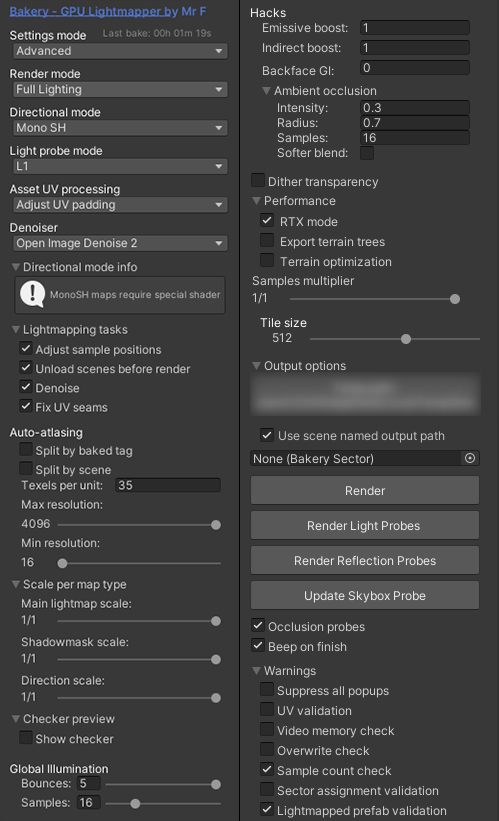Click the object picker circle for Bakery Sector
The image size is (499, 821).
(x=470, y=458)
